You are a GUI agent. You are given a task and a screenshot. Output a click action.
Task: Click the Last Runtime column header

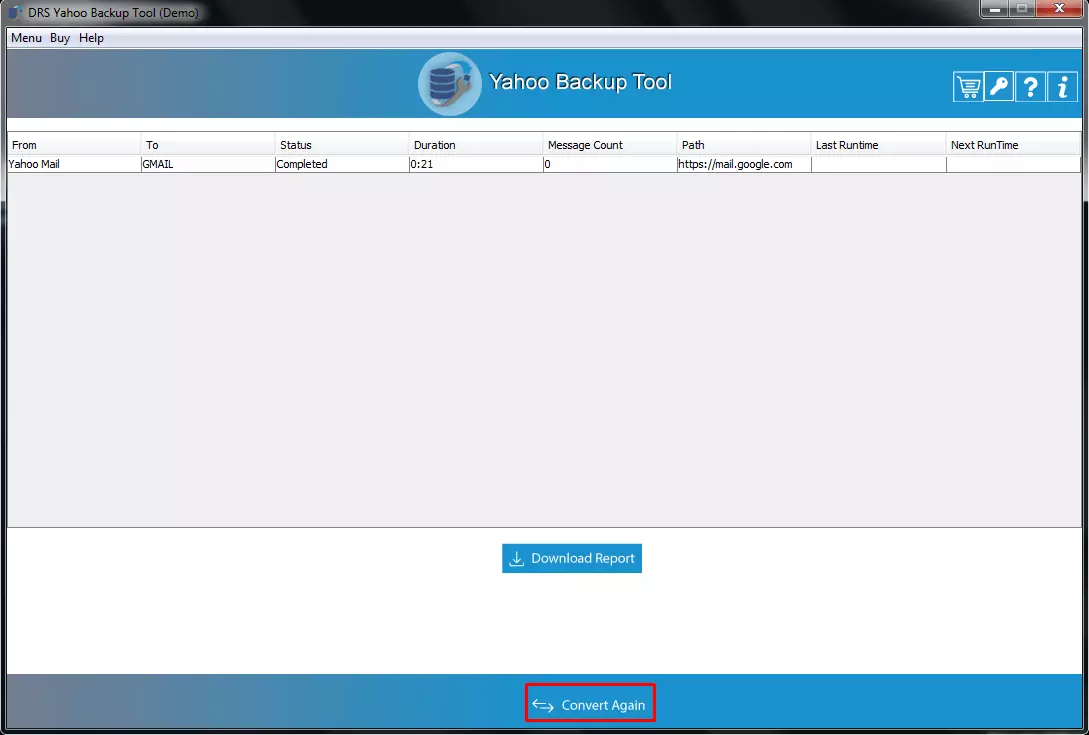tap(879, 144)
